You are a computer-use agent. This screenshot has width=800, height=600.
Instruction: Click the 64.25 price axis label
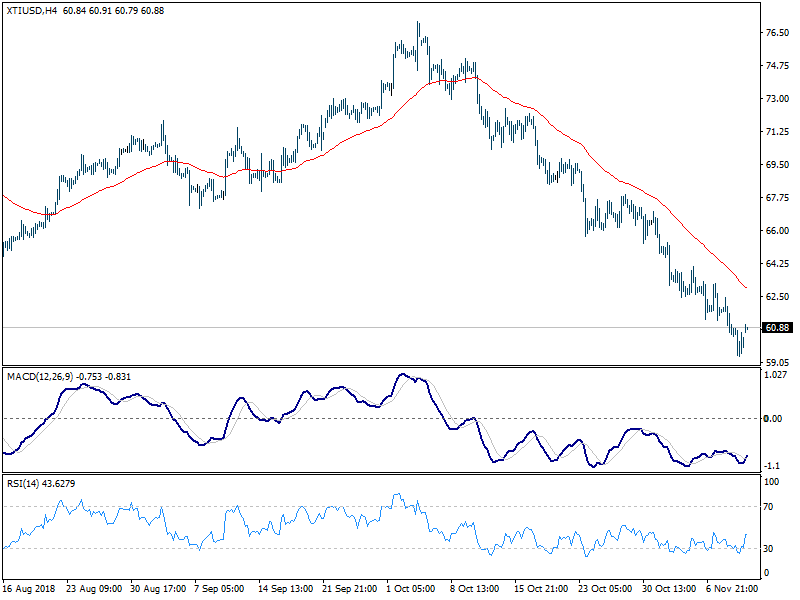click(777, 264)
